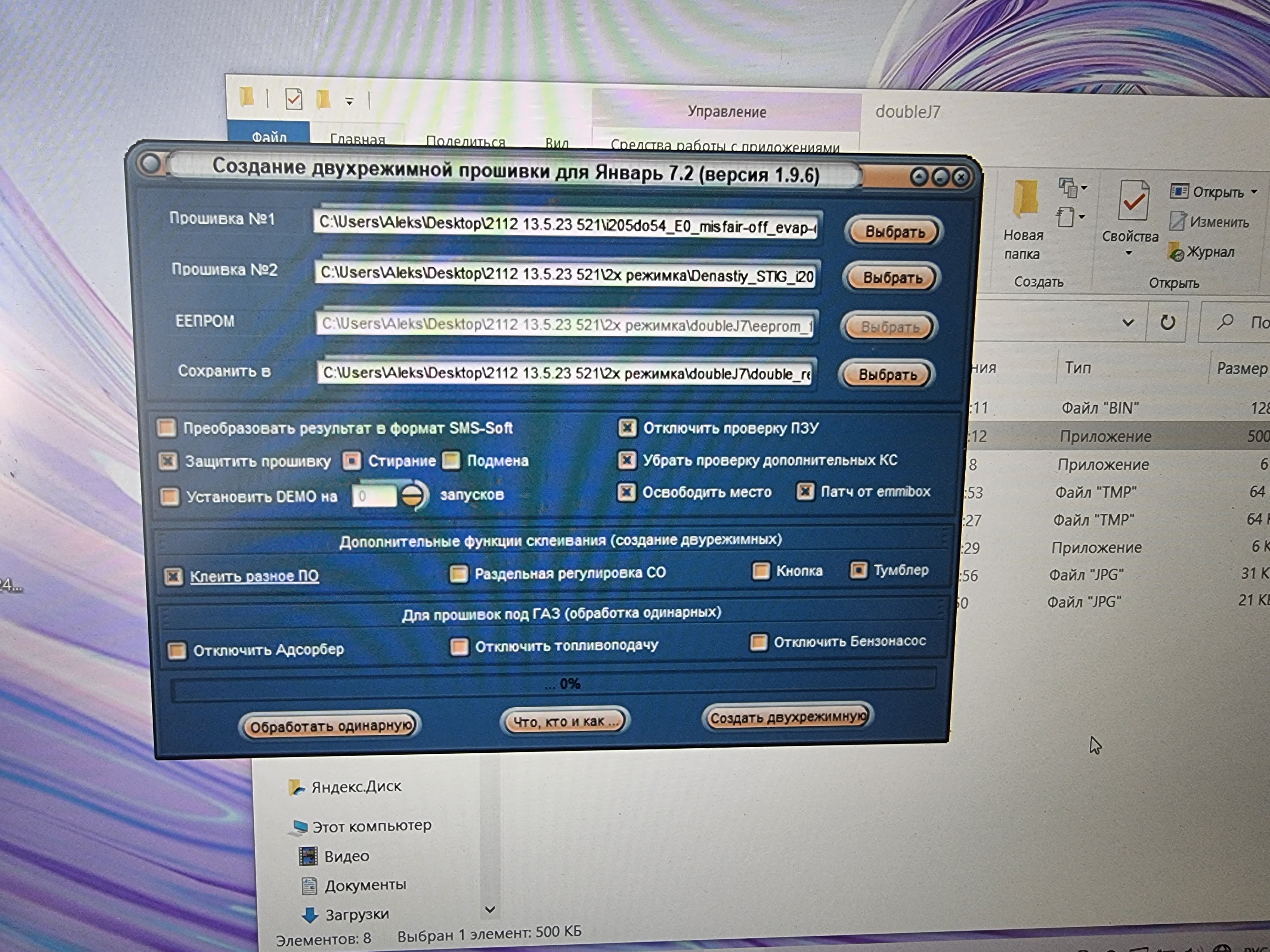Open the 'Управление' contextual tab

[x=726, y=112]
